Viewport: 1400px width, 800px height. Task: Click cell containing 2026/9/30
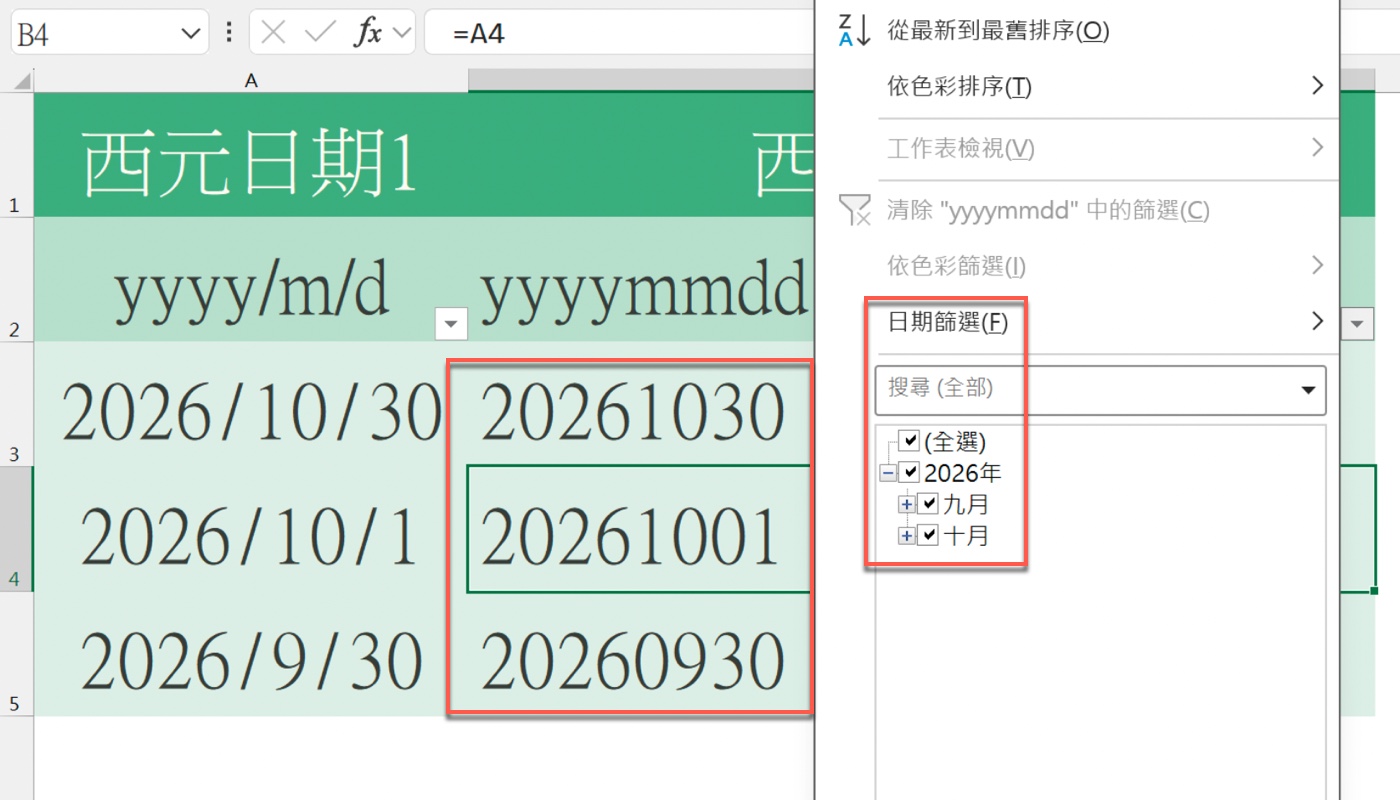click(251, 654)
